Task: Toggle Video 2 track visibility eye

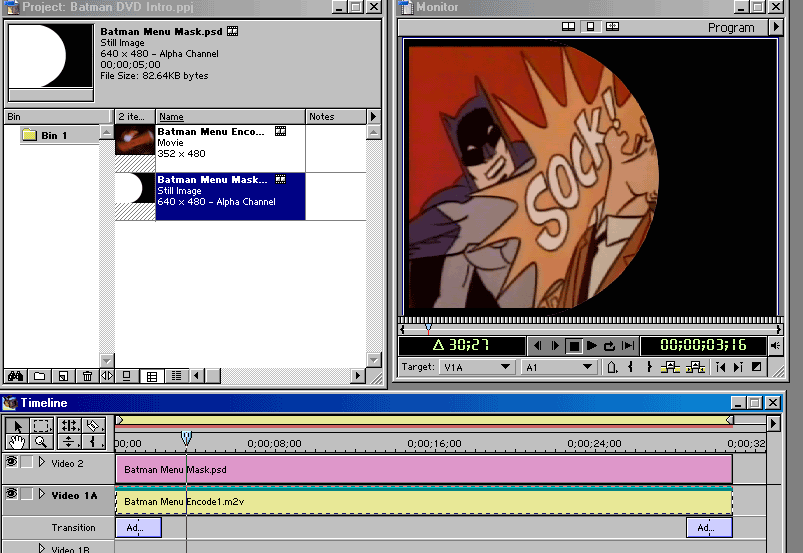Action: click(11, 462)
